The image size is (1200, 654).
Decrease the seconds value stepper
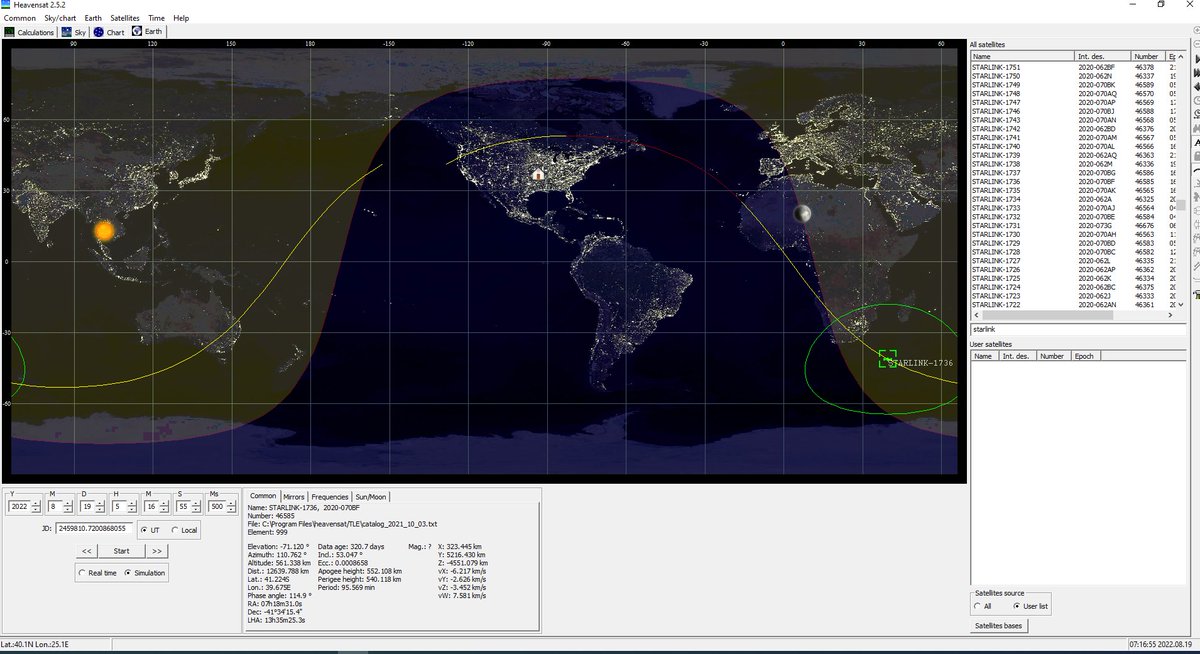tap(198, 510)
